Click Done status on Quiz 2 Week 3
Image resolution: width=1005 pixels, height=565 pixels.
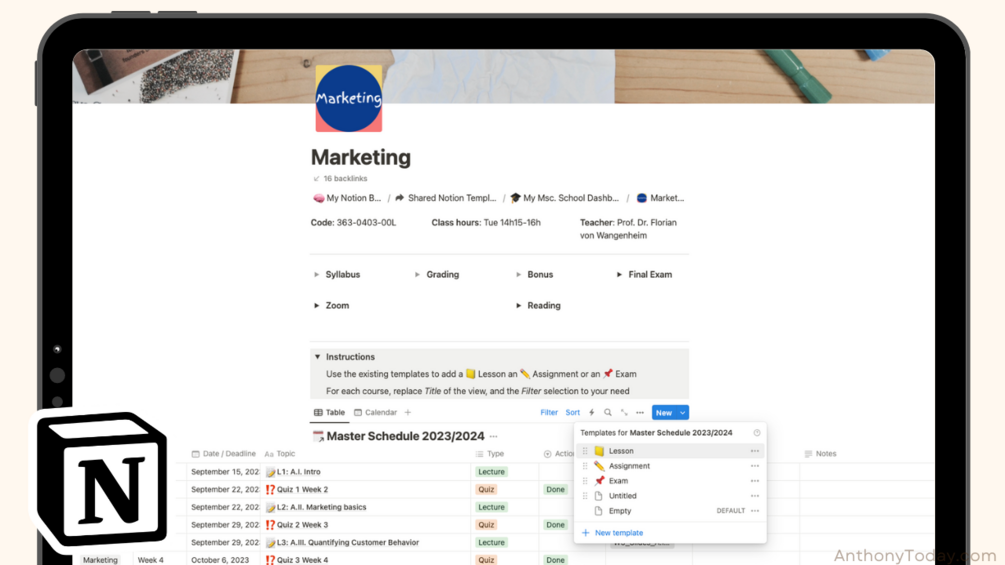(x=555, y=525)
